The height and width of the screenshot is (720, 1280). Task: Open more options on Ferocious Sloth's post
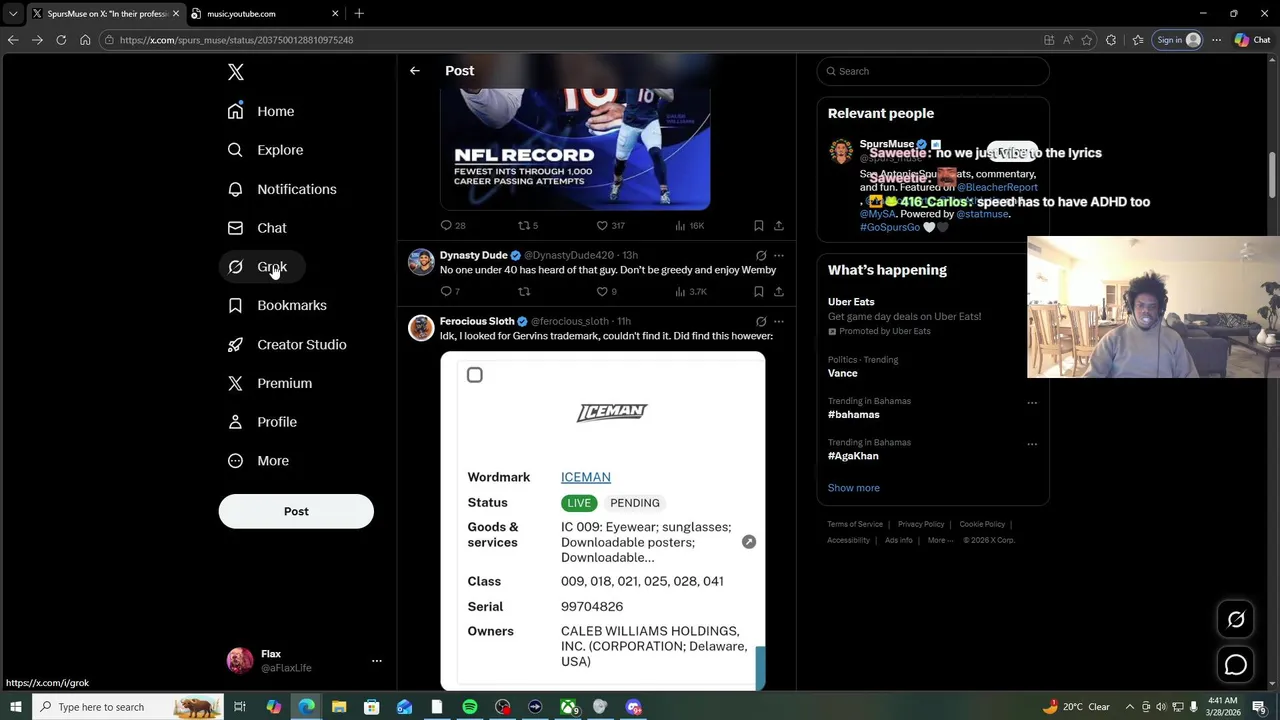coord(779,322)
